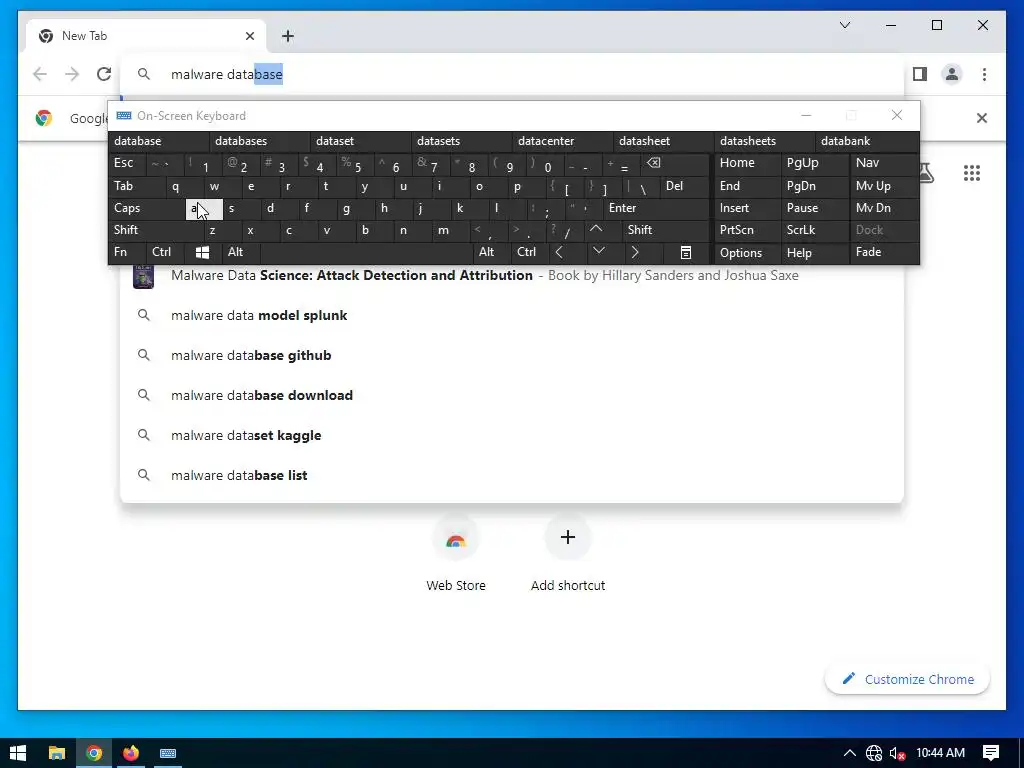Select suggestion 'malware database download'
This screenshot has width=1024, height=768.
pos(512,395)
